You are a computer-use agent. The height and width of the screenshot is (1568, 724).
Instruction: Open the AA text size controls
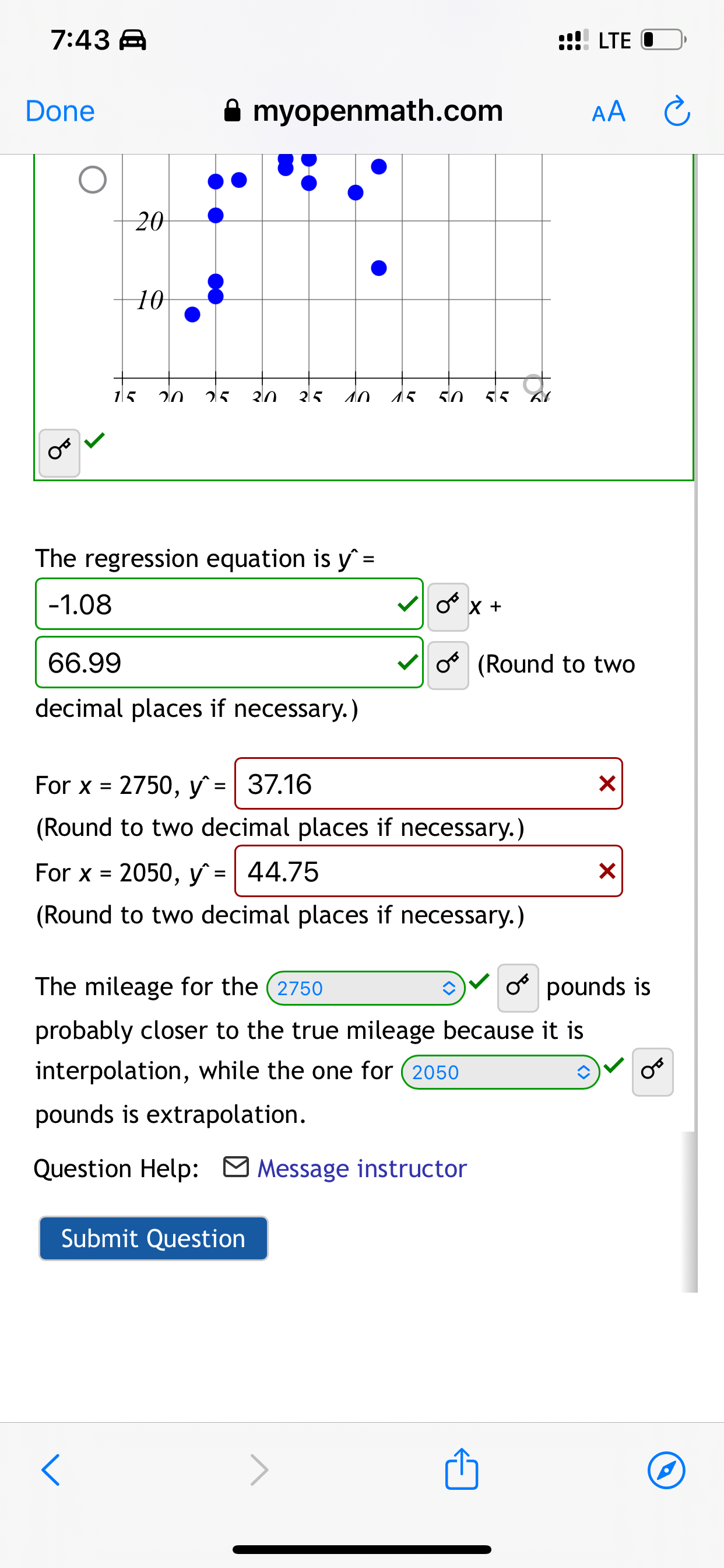(608, 111)
